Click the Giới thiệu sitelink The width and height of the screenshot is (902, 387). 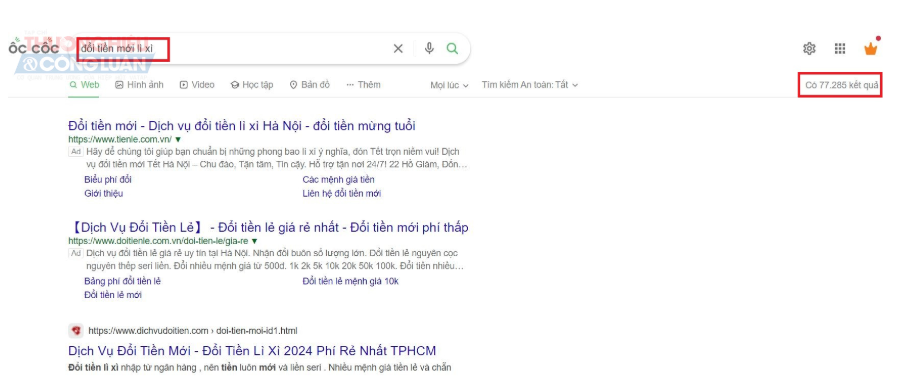pos(104,194)
